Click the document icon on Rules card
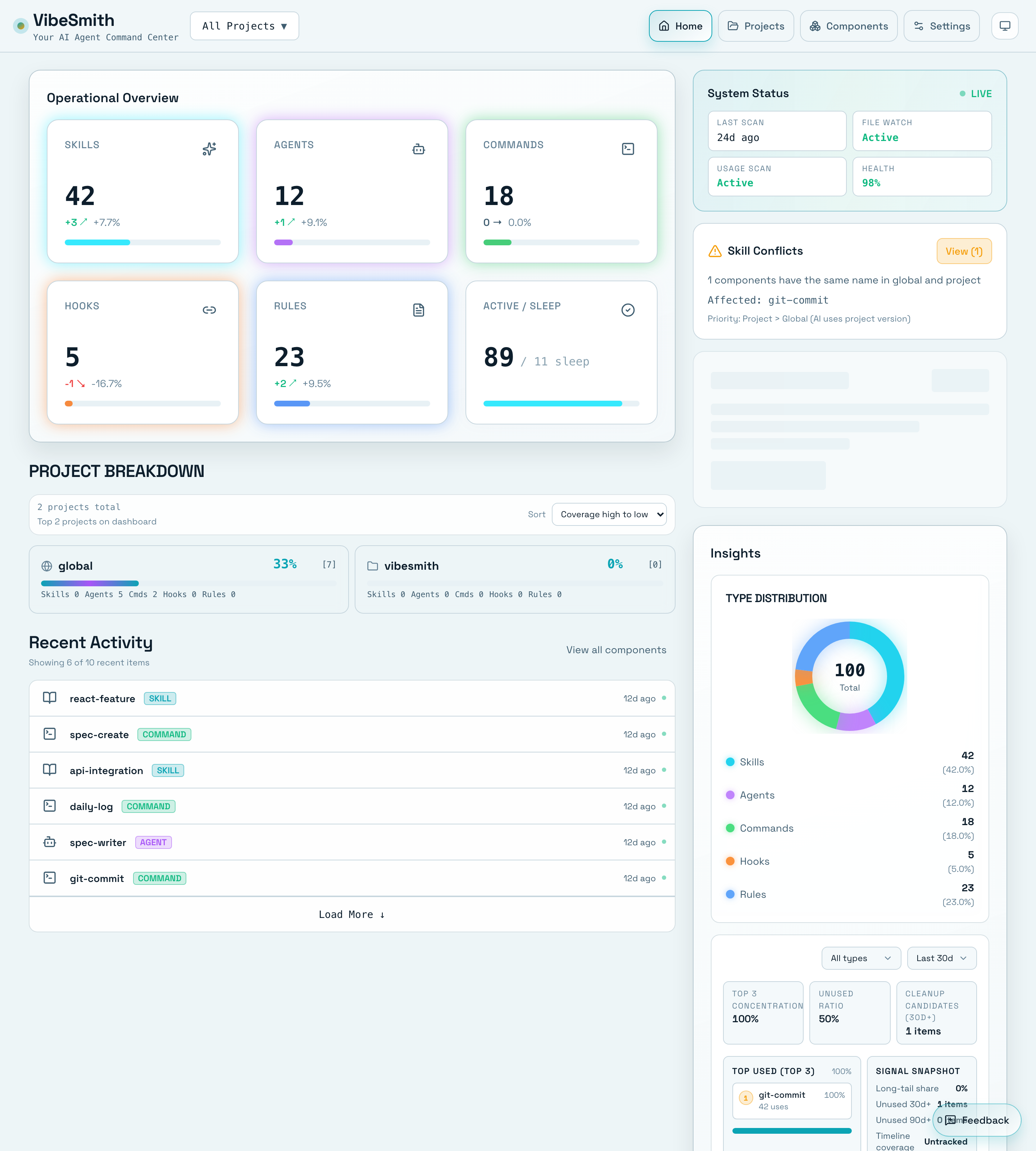1036x1151 pixels. tap(418, 310)
